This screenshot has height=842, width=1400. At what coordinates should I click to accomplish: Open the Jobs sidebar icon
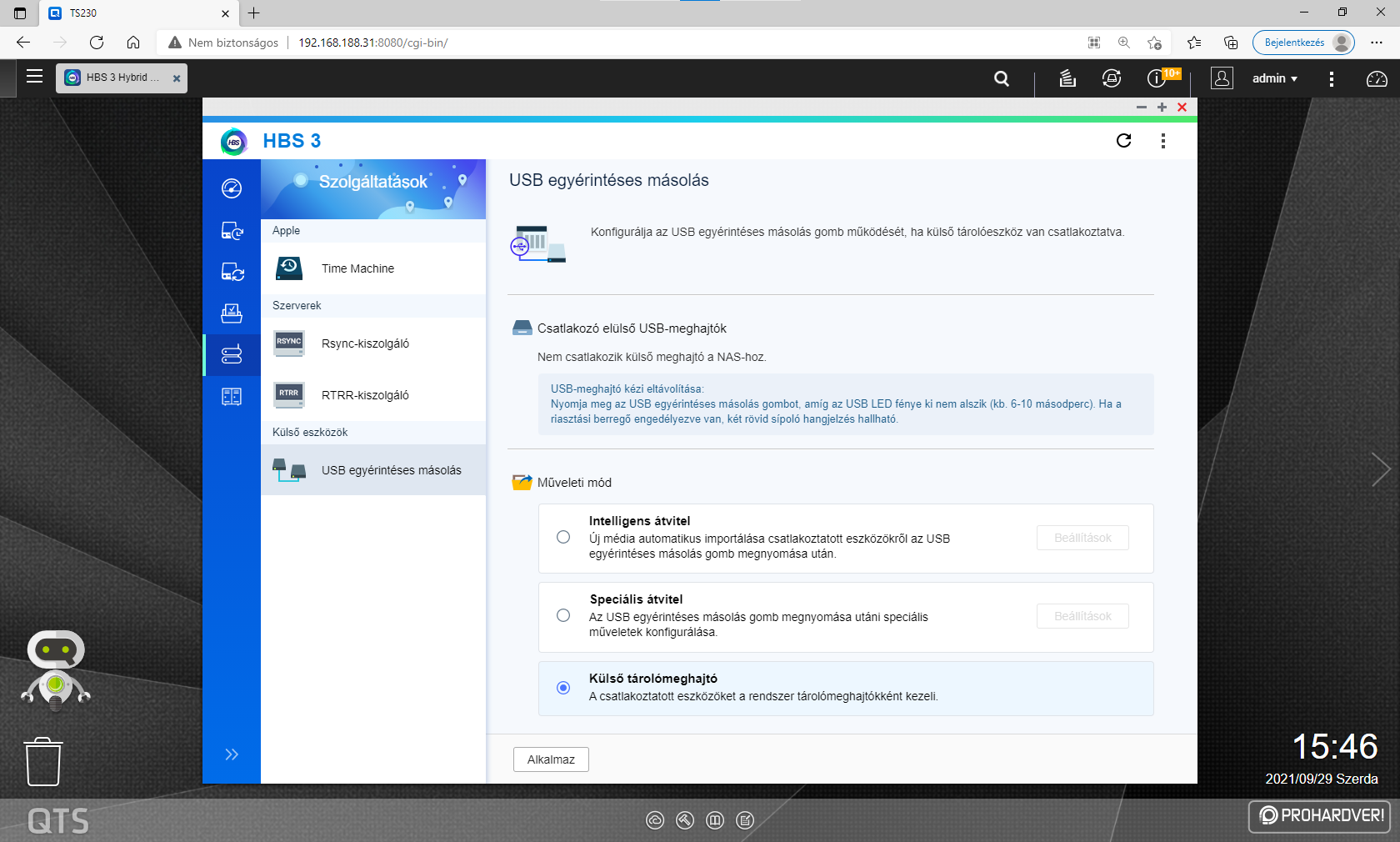pyautogui.click(x=232, y=313)
